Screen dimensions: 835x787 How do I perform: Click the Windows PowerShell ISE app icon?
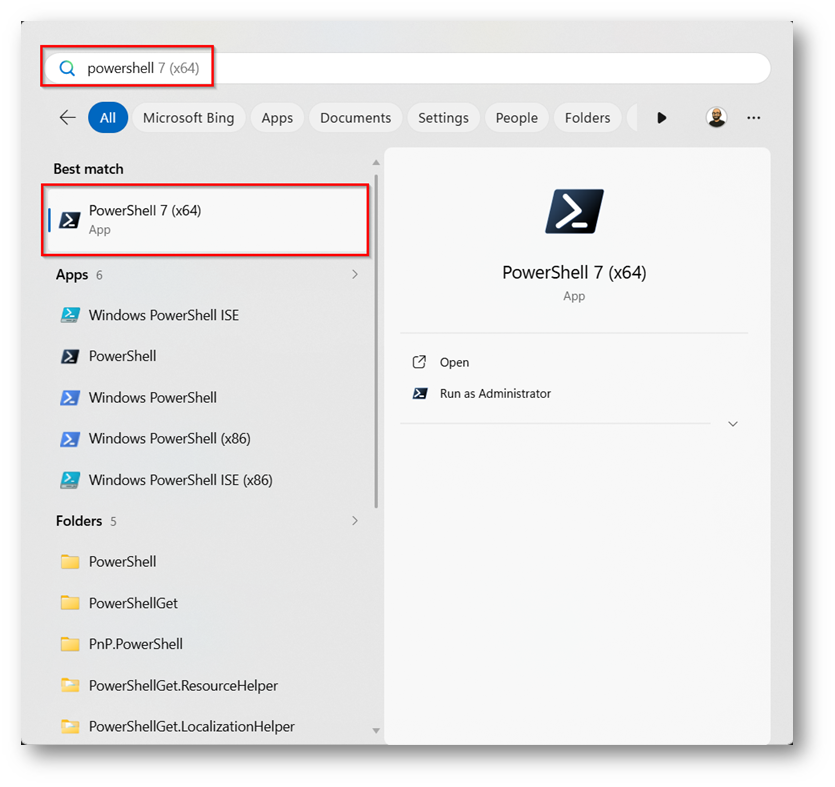70,315
